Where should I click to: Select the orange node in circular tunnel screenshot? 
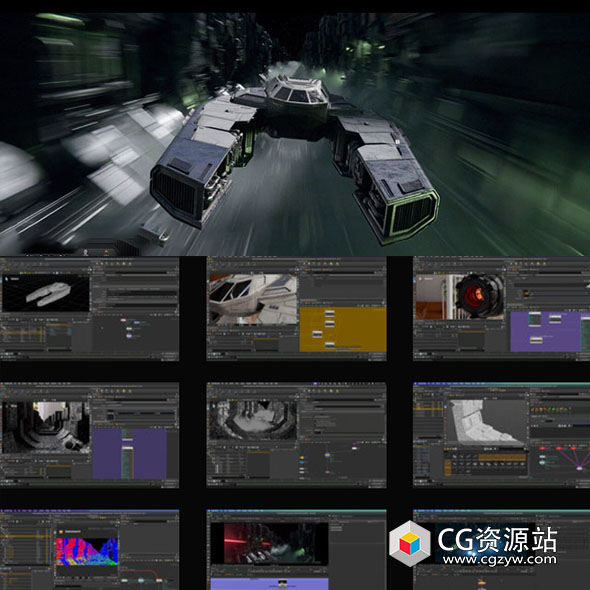point(327,455)
